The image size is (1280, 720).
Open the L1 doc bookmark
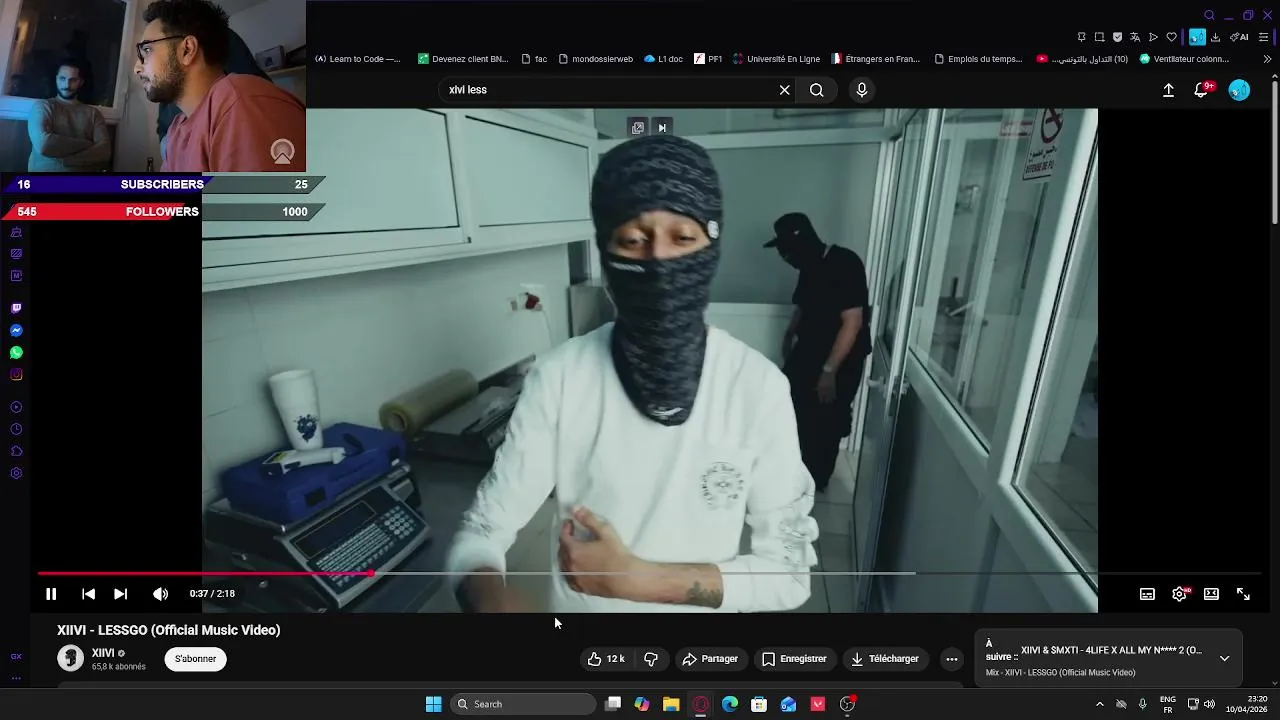(663, 59)
